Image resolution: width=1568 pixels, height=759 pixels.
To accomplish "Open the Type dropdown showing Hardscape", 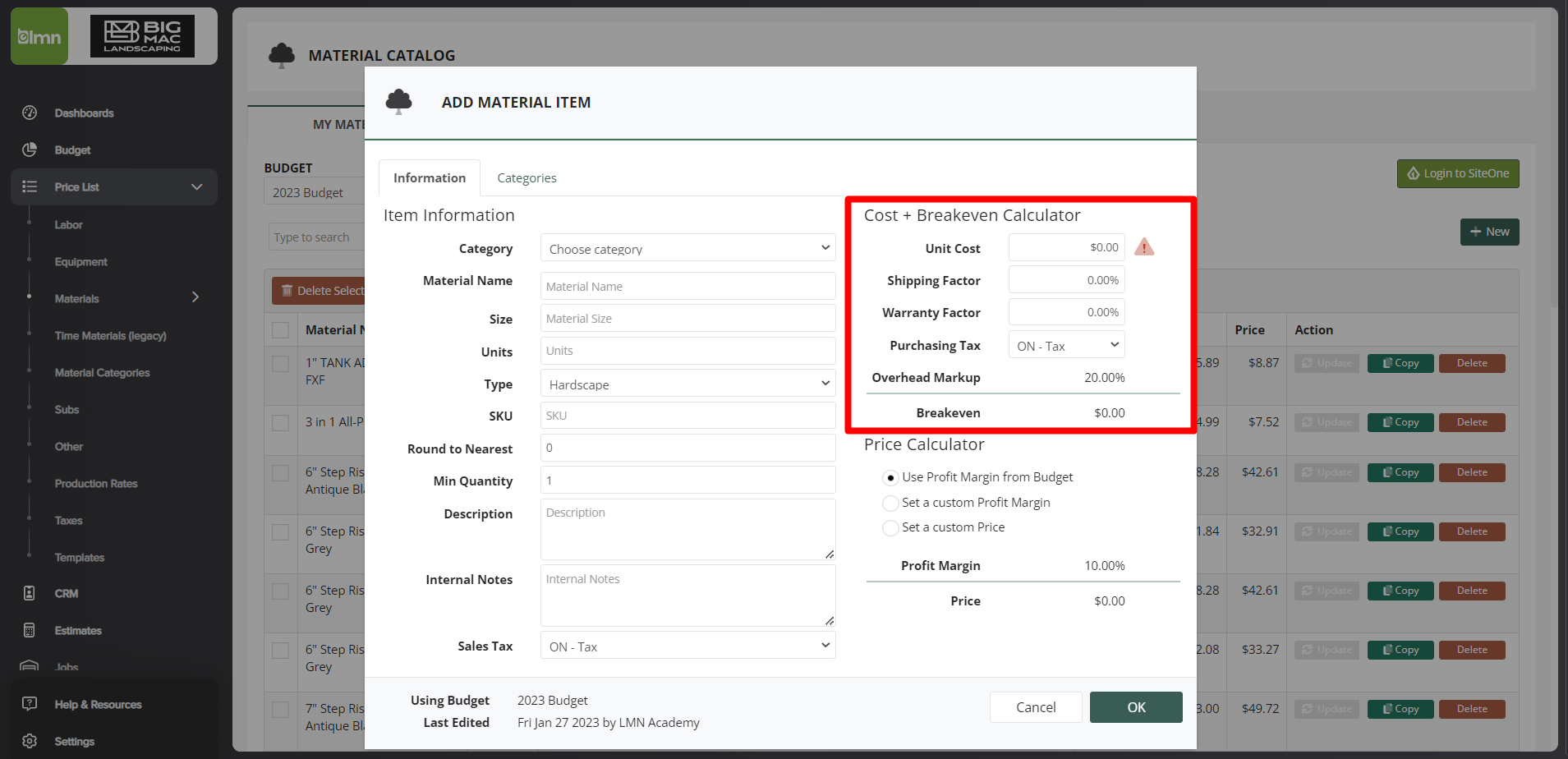I will point(688,384).
